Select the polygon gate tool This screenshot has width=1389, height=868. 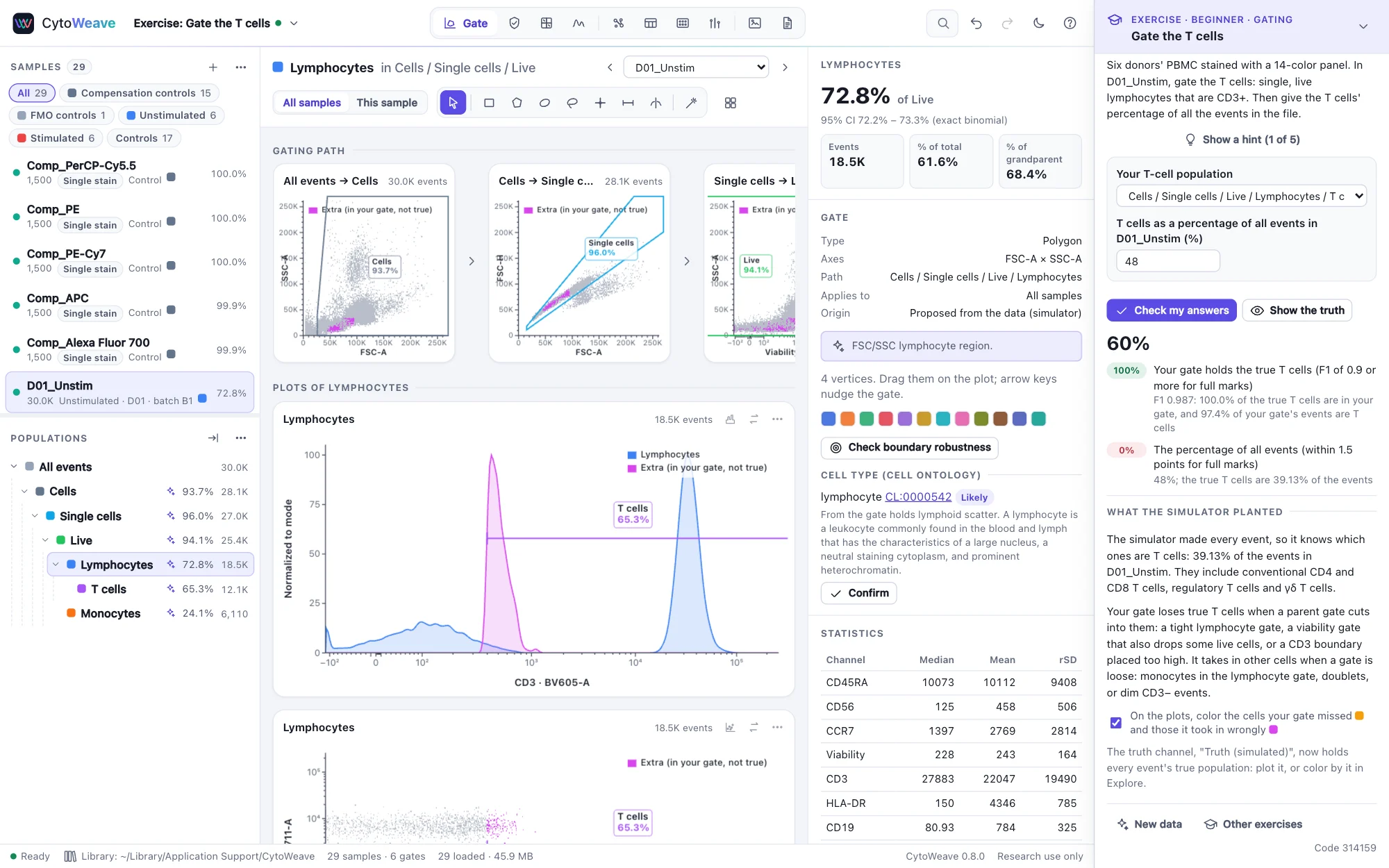pos(517,103)
